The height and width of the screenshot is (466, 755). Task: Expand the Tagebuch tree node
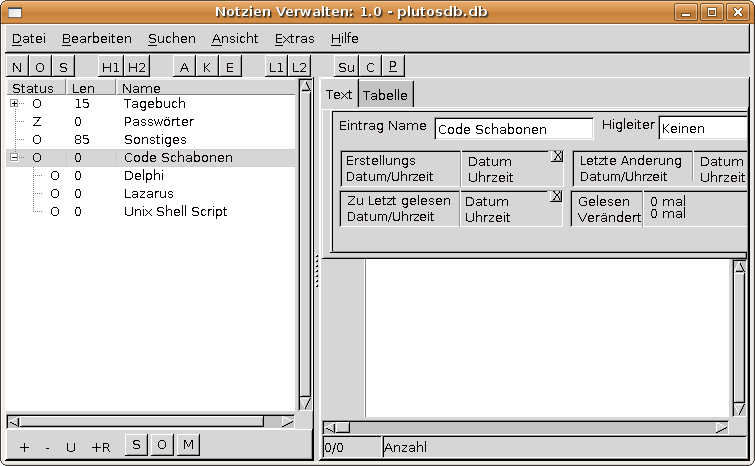click(x=14, y=103)
